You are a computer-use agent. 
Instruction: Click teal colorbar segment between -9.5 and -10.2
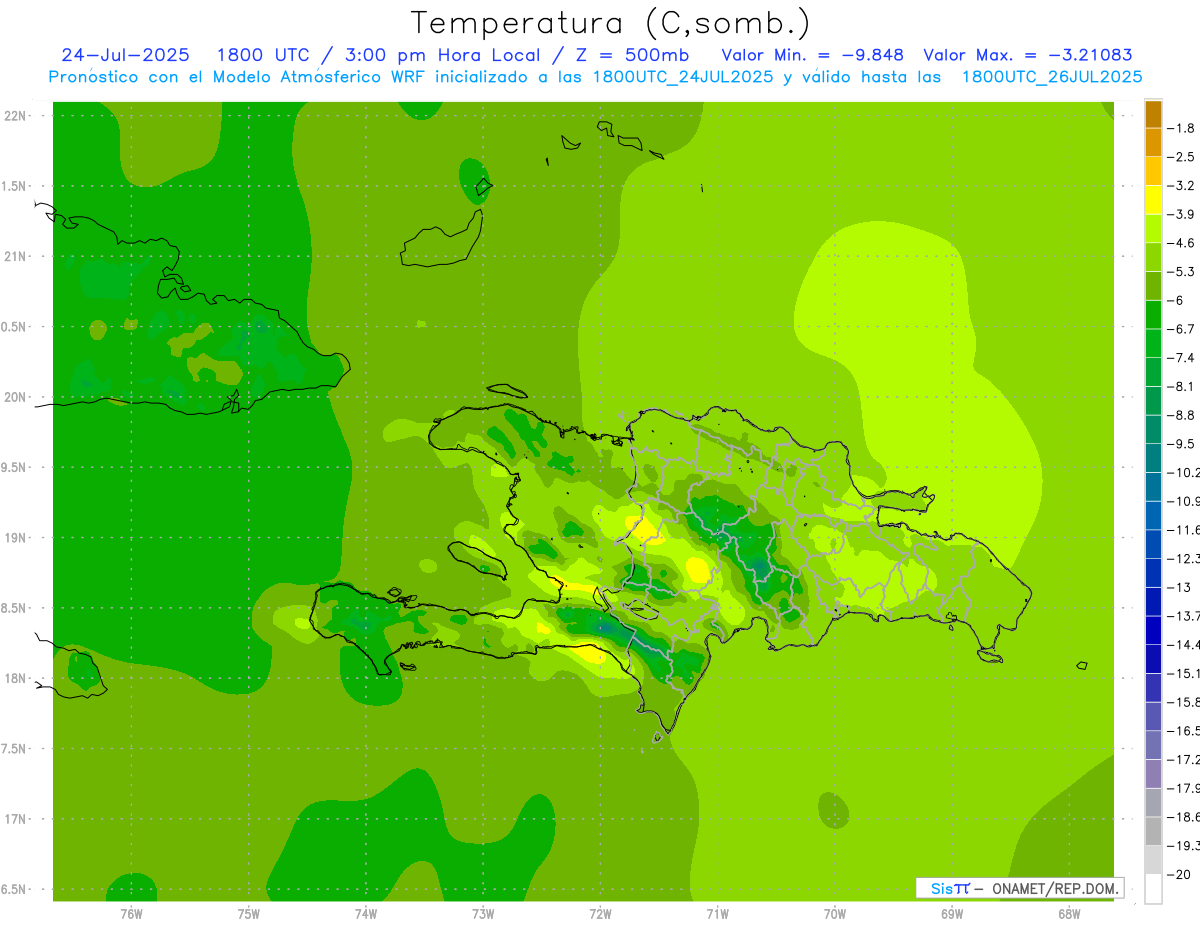pyautogui.click(x=1153, y=458)
